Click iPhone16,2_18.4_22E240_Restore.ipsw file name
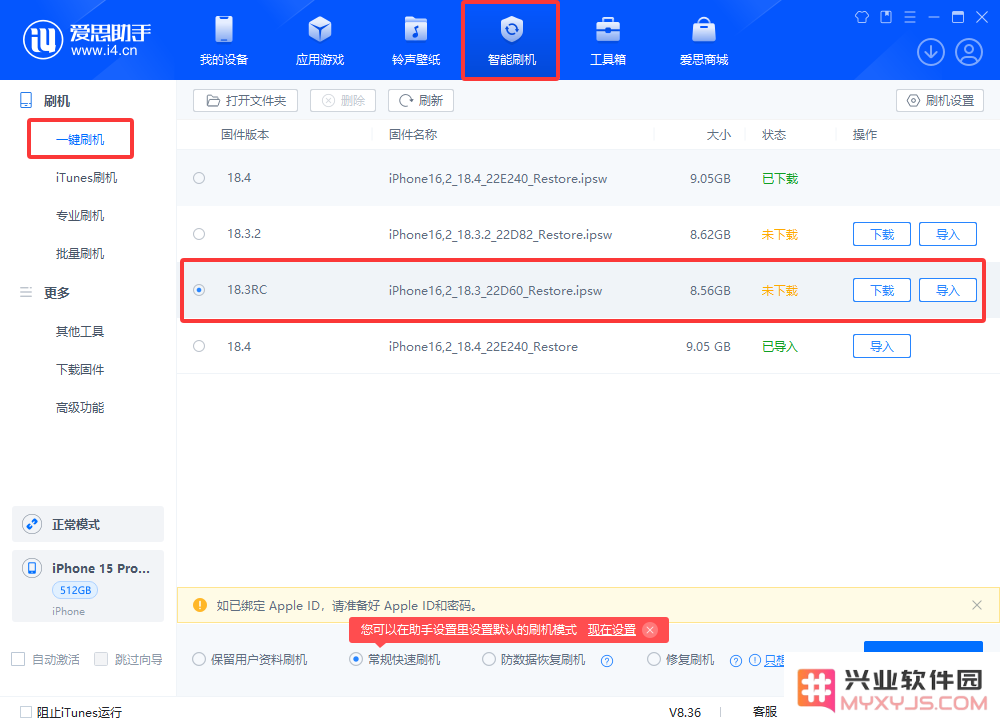 [x=498, y=179]
